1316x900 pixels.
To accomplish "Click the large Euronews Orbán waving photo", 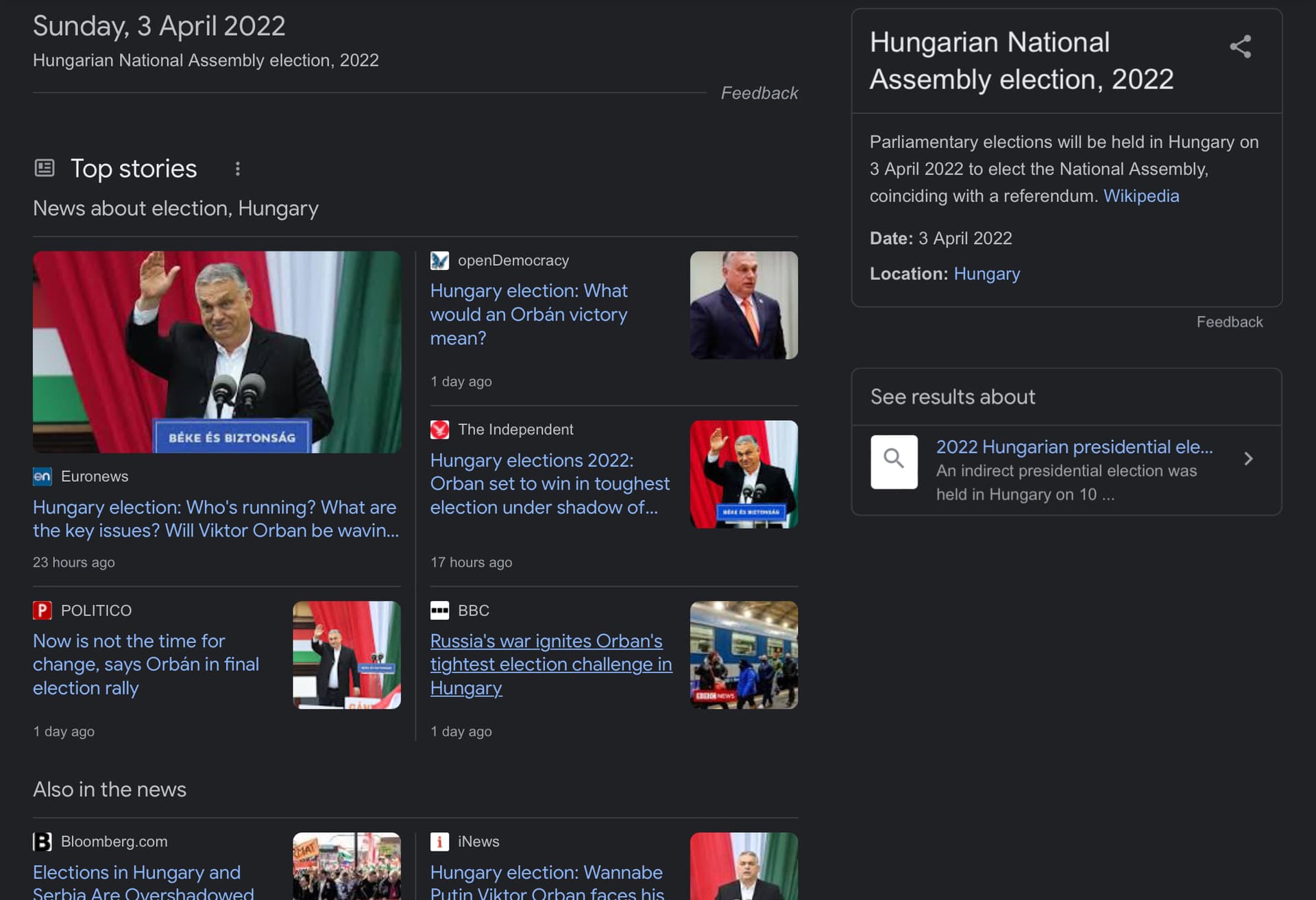I will coord(217,352).
